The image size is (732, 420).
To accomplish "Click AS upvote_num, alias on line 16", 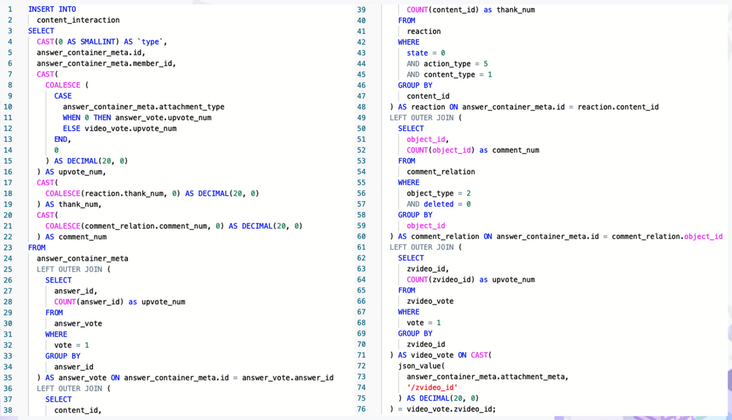I will [76, 172].
